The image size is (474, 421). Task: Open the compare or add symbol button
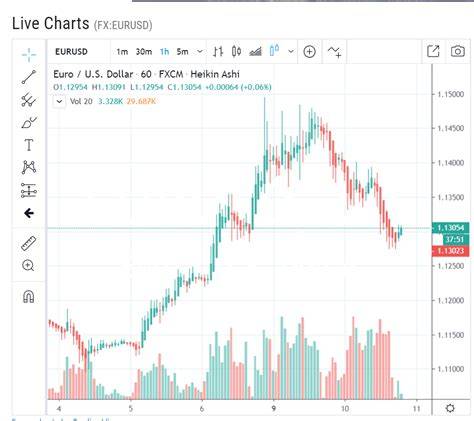[x=309, y=52]
